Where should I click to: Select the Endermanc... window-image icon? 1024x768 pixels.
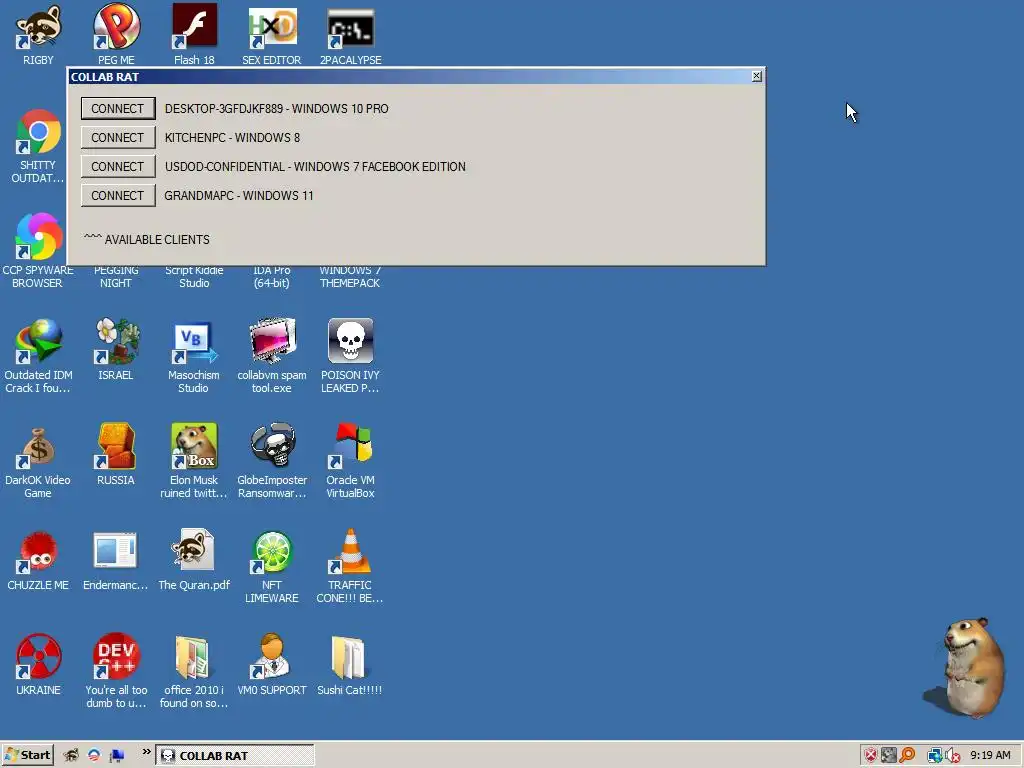click(116, 551)
